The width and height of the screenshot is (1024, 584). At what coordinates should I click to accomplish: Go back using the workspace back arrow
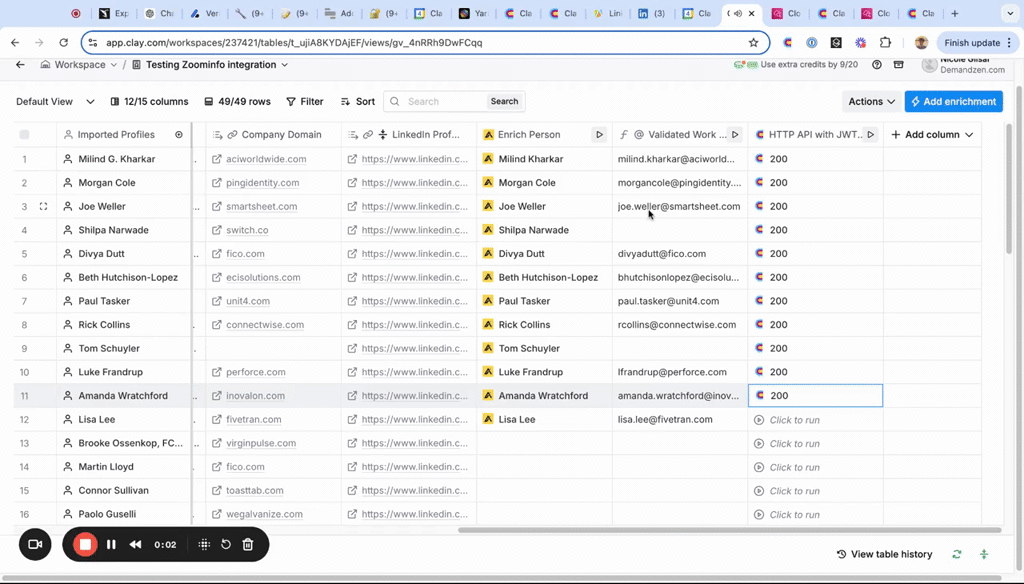20,65
